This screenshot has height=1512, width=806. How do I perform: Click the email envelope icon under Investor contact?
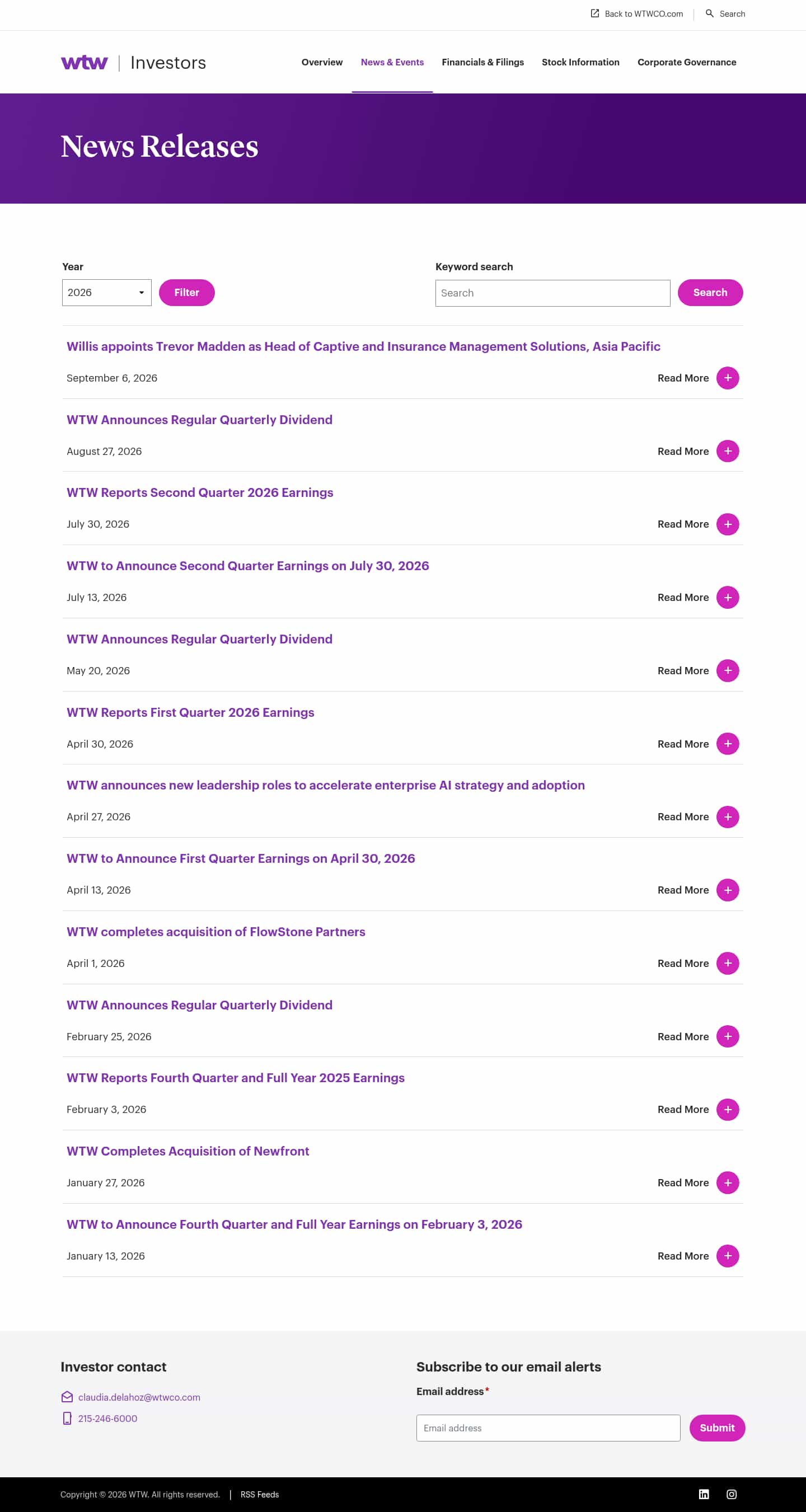pos(67,1397)
